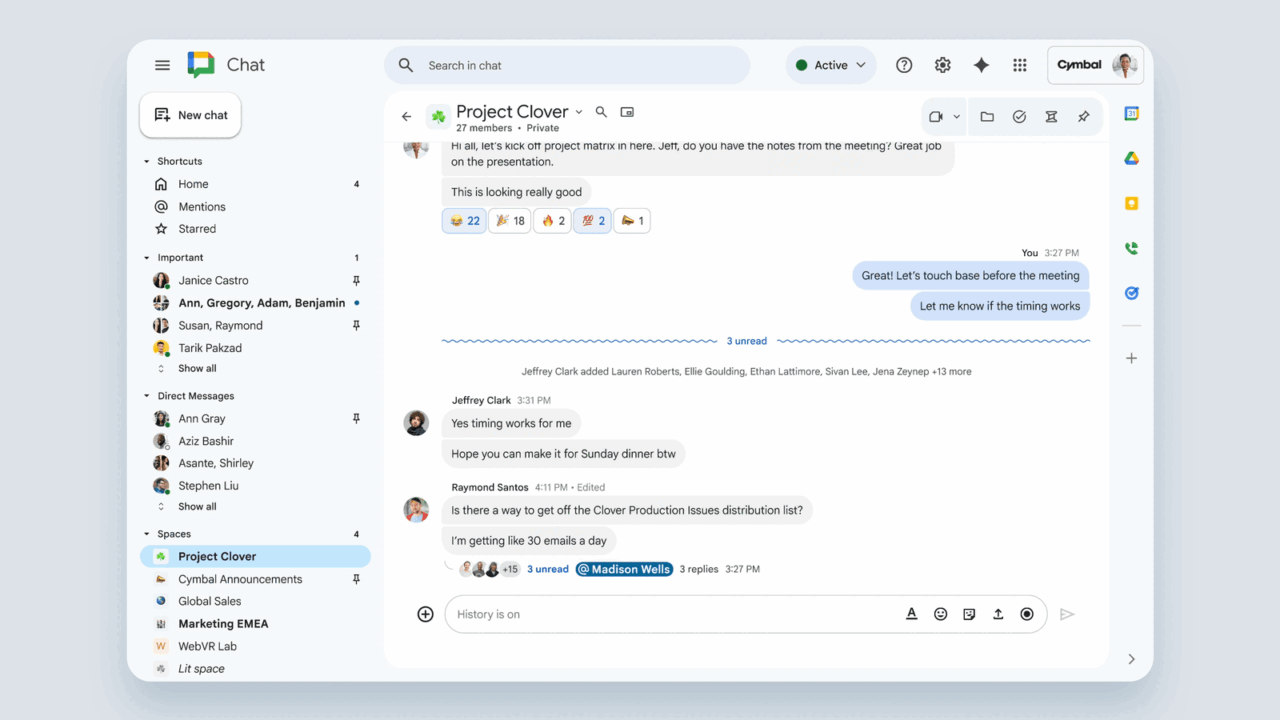1280x720 pixels.
Task: Toggle the laughing emoji reaction with 22
Action: (x=464, y=221)
